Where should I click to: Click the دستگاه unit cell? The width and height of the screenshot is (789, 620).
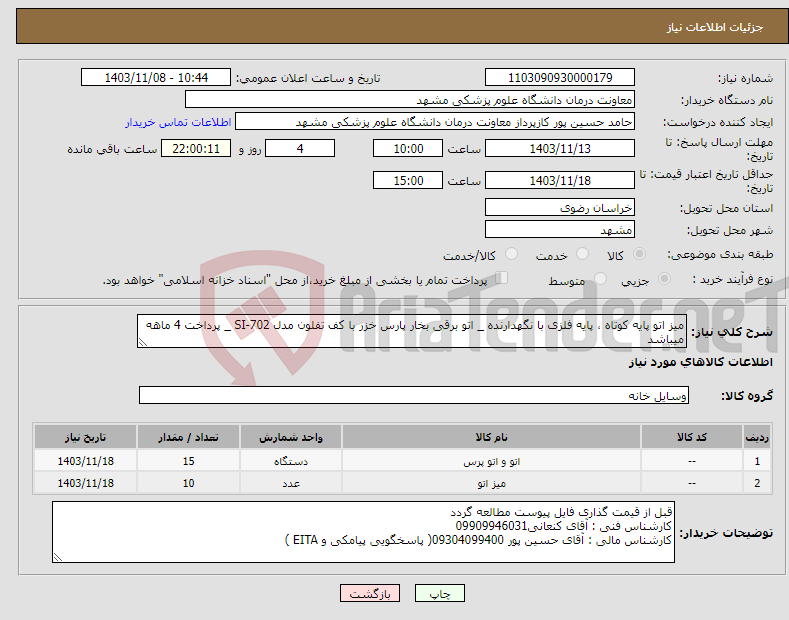[x=291, y=461]
